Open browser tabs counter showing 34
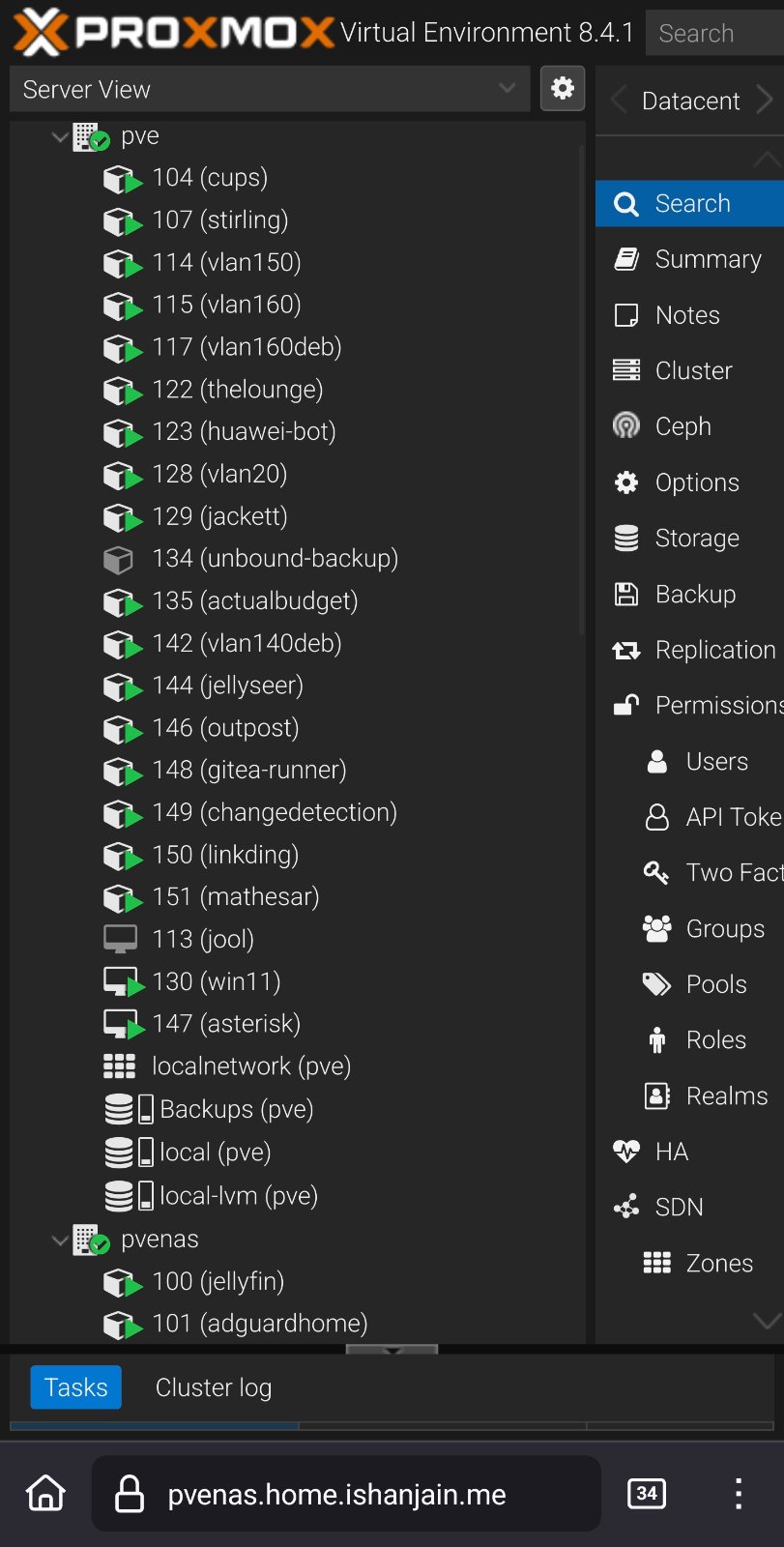This screenshot has height=1547, width=784. [x=646, y=1494]
